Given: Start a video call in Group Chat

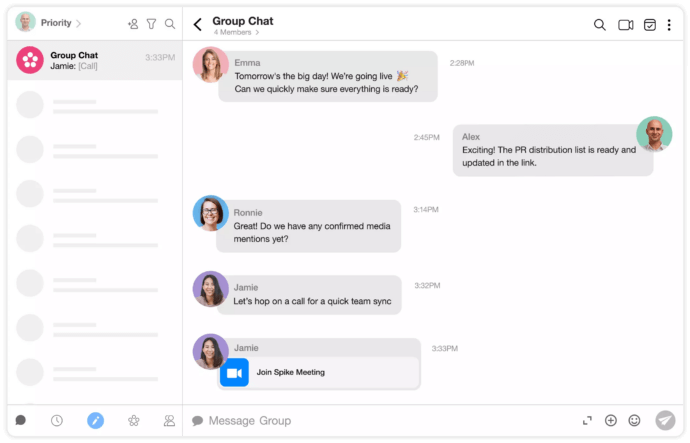Looking at the screenshot, I should tap(626, 25).
